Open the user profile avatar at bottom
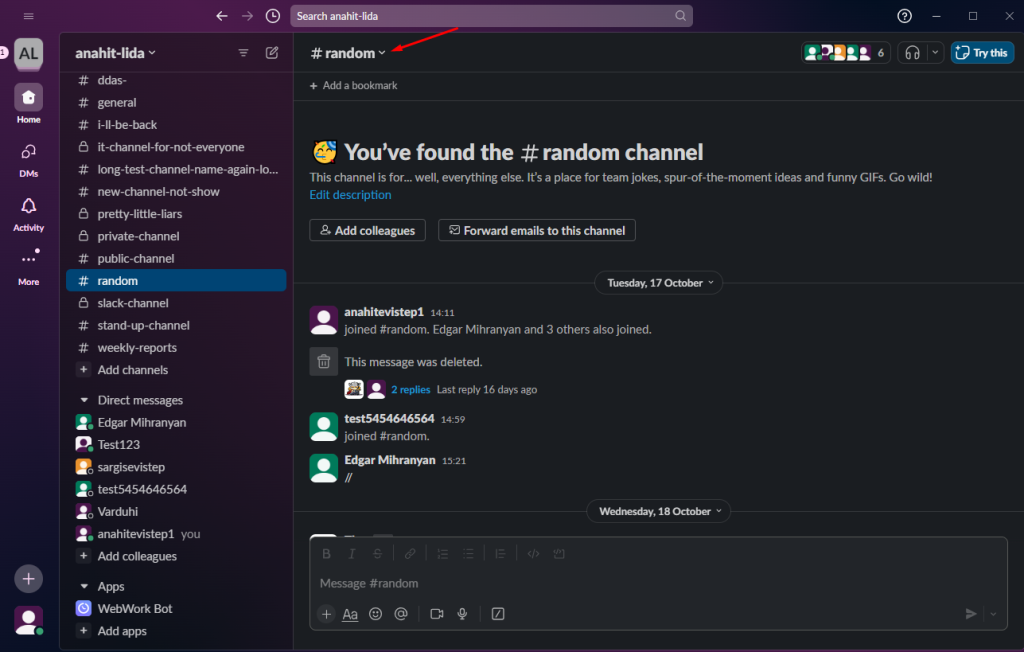 coord(28,620)
